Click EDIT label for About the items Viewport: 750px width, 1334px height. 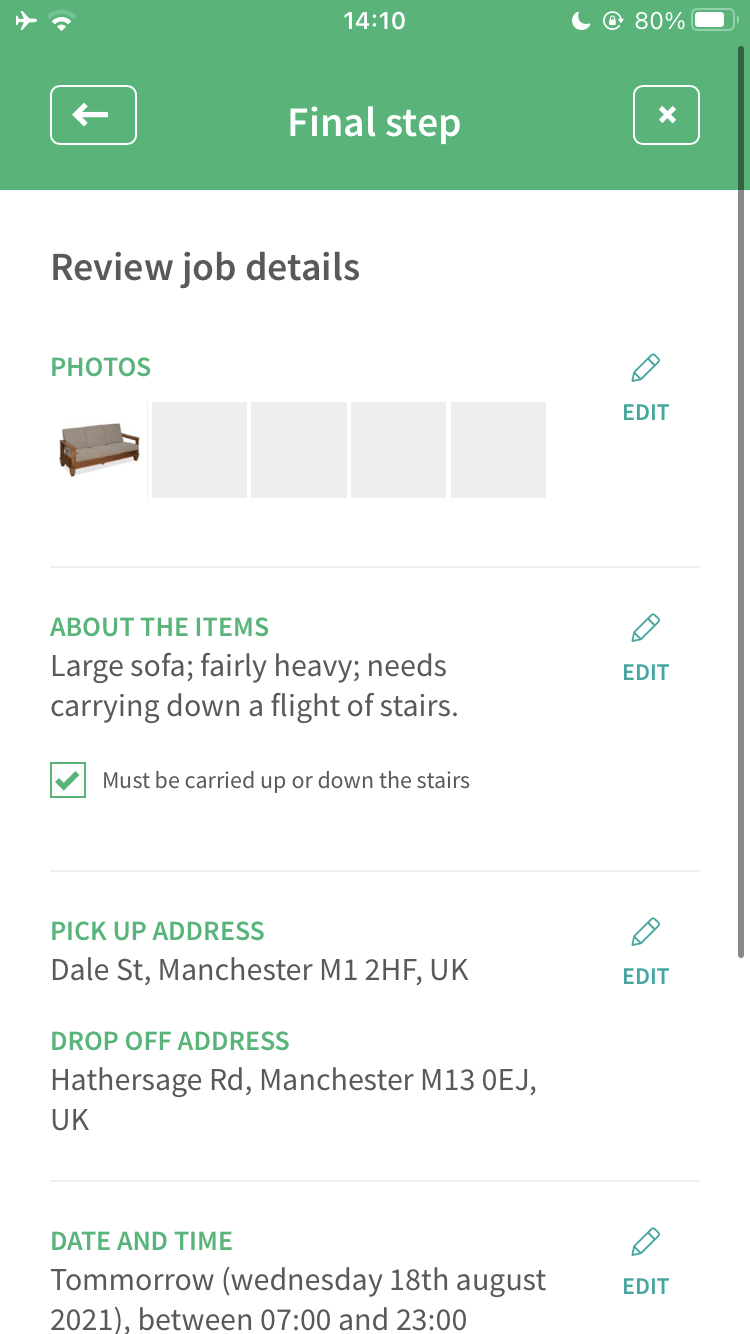point(646,672)
